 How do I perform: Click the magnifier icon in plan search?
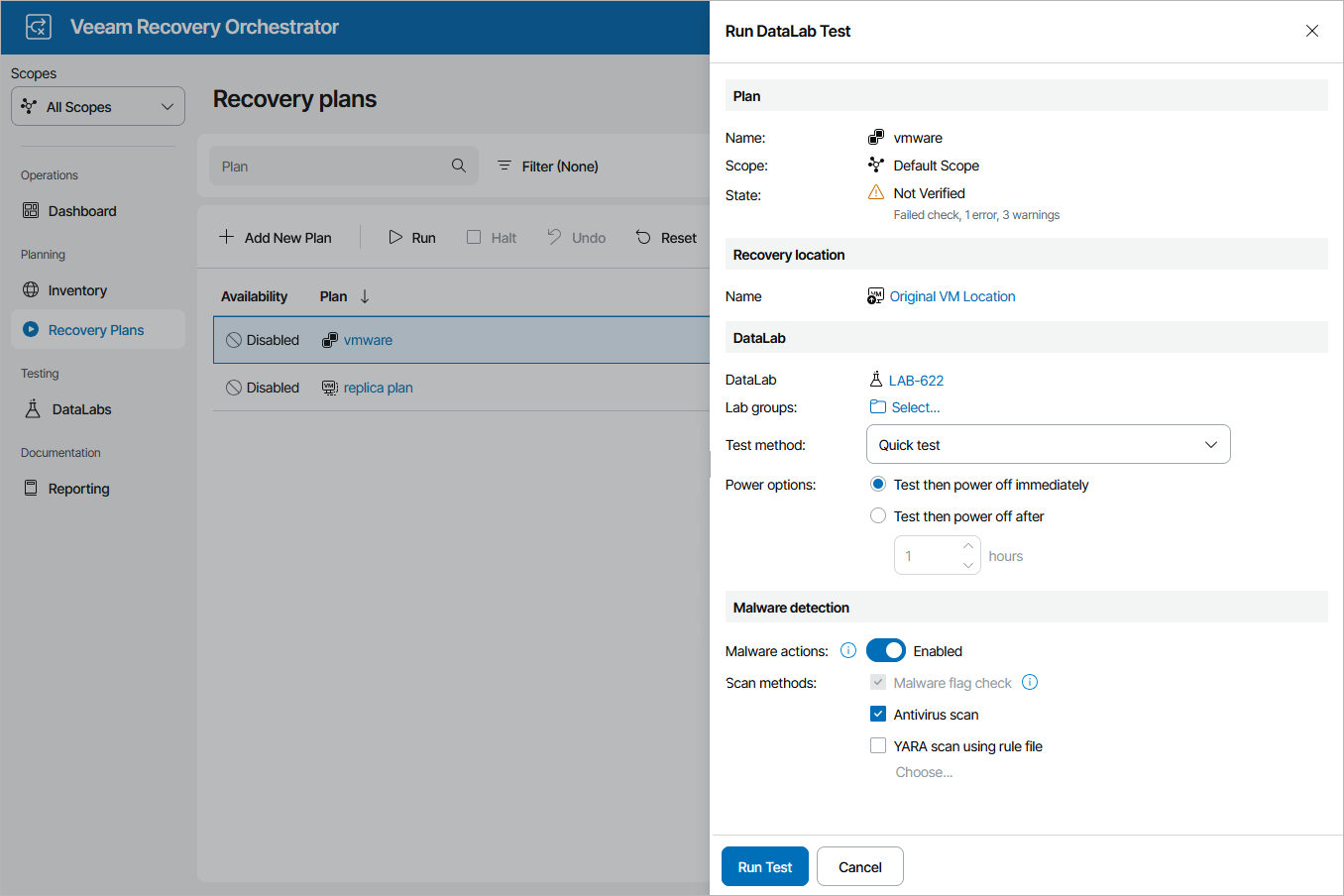pyautogui.click(x=459, y=166)
